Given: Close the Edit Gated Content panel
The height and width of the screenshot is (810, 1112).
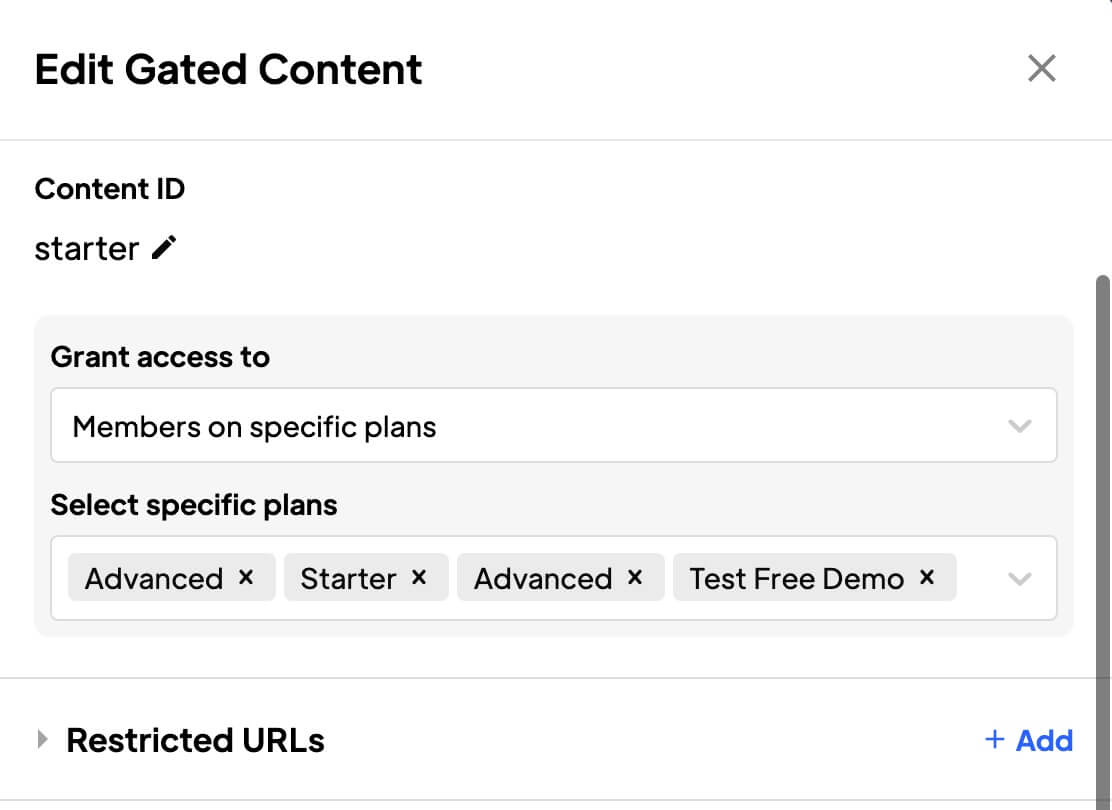Looking at the screenshot, I should pos(1042,69).
